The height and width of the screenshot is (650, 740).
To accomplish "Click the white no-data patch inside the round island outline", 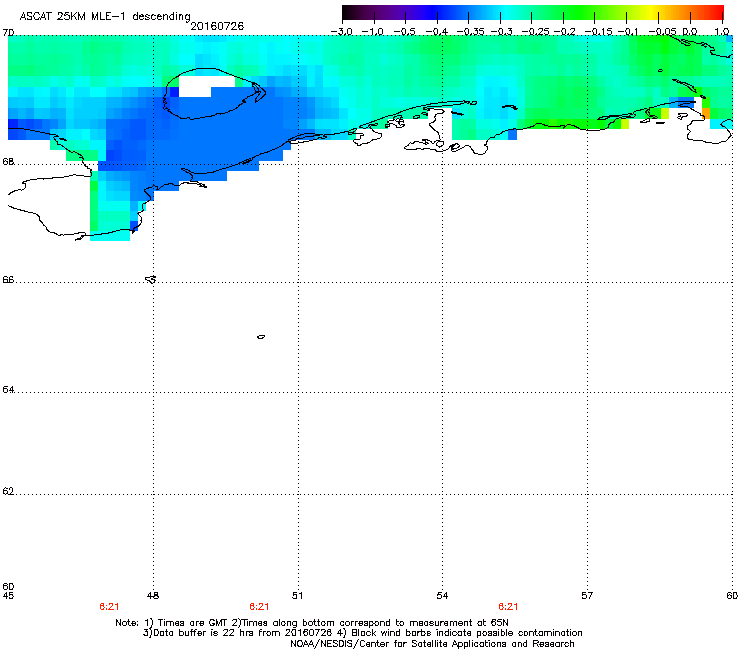I will 203,86.
